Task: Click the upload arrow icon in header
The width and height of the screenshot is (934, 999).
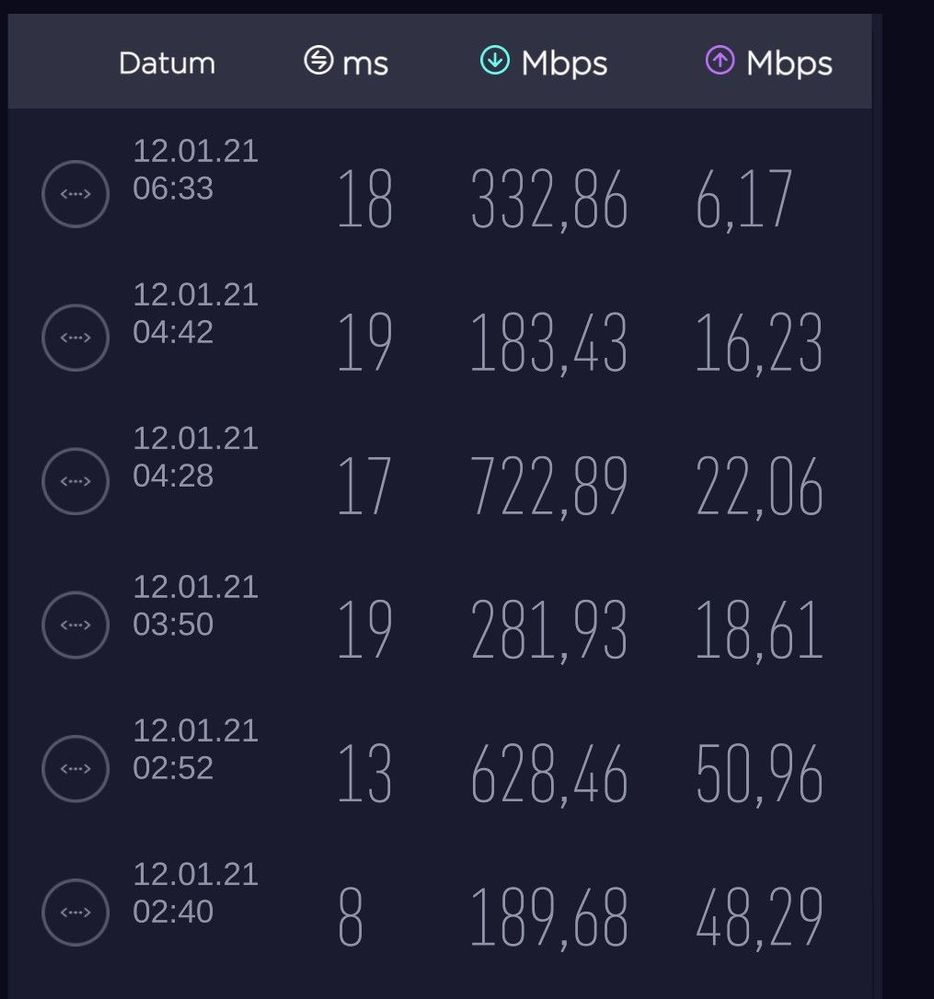Action: click(720, 61)
